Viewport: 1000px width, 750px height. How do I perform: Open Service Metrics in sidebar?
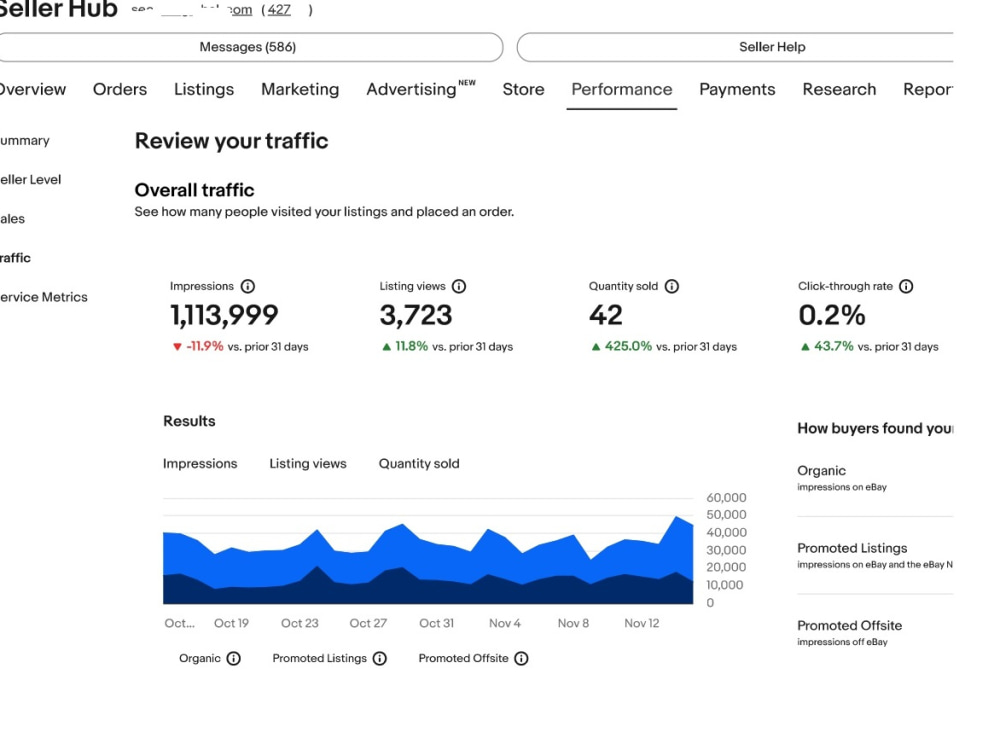[43, 297]
